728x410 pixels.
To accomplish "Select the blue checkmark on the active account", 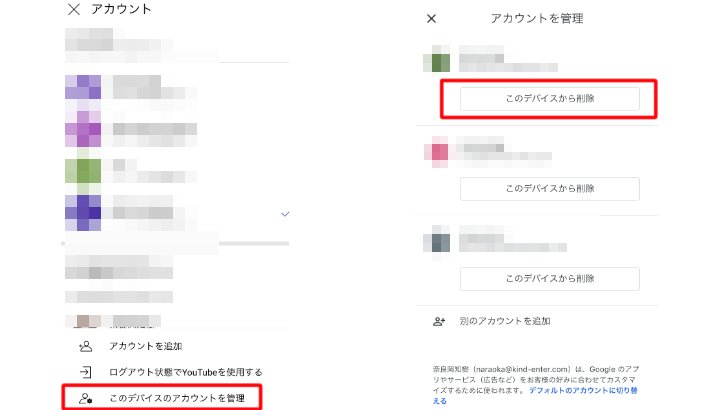I will point(285,214).
